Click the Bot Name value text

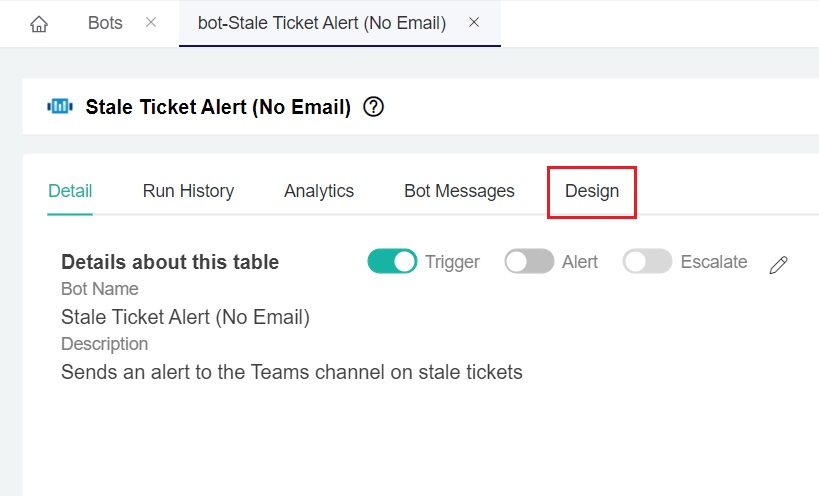tap(185, 318)
